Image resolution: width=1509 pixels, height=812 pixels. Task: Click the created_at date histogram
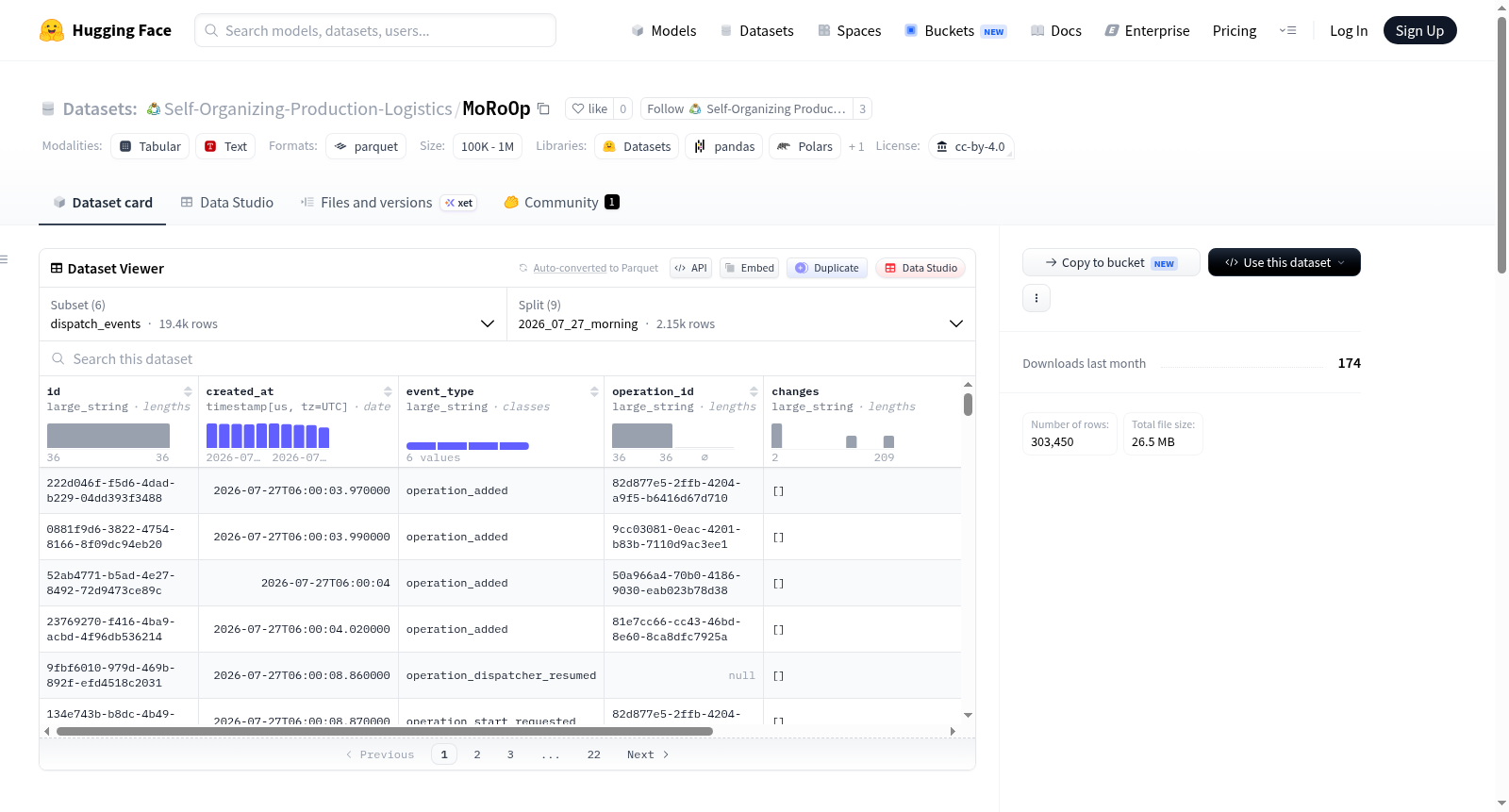(x=268, y=436)
